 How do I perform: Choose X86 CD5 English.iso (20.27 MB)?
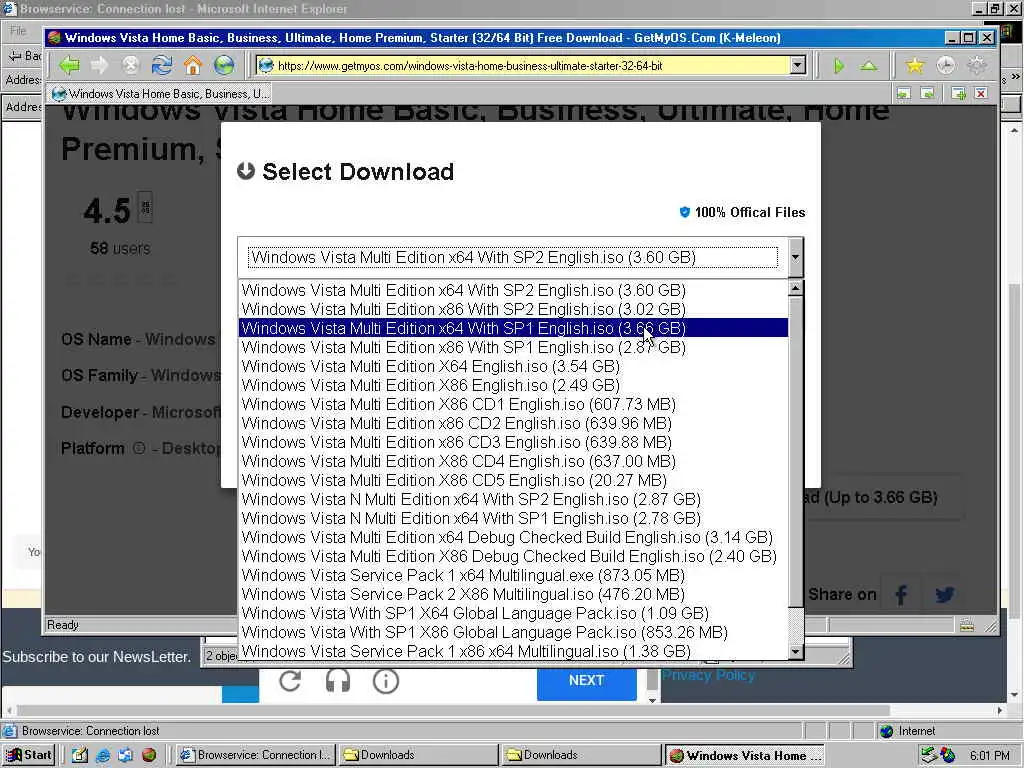[513, 480]
